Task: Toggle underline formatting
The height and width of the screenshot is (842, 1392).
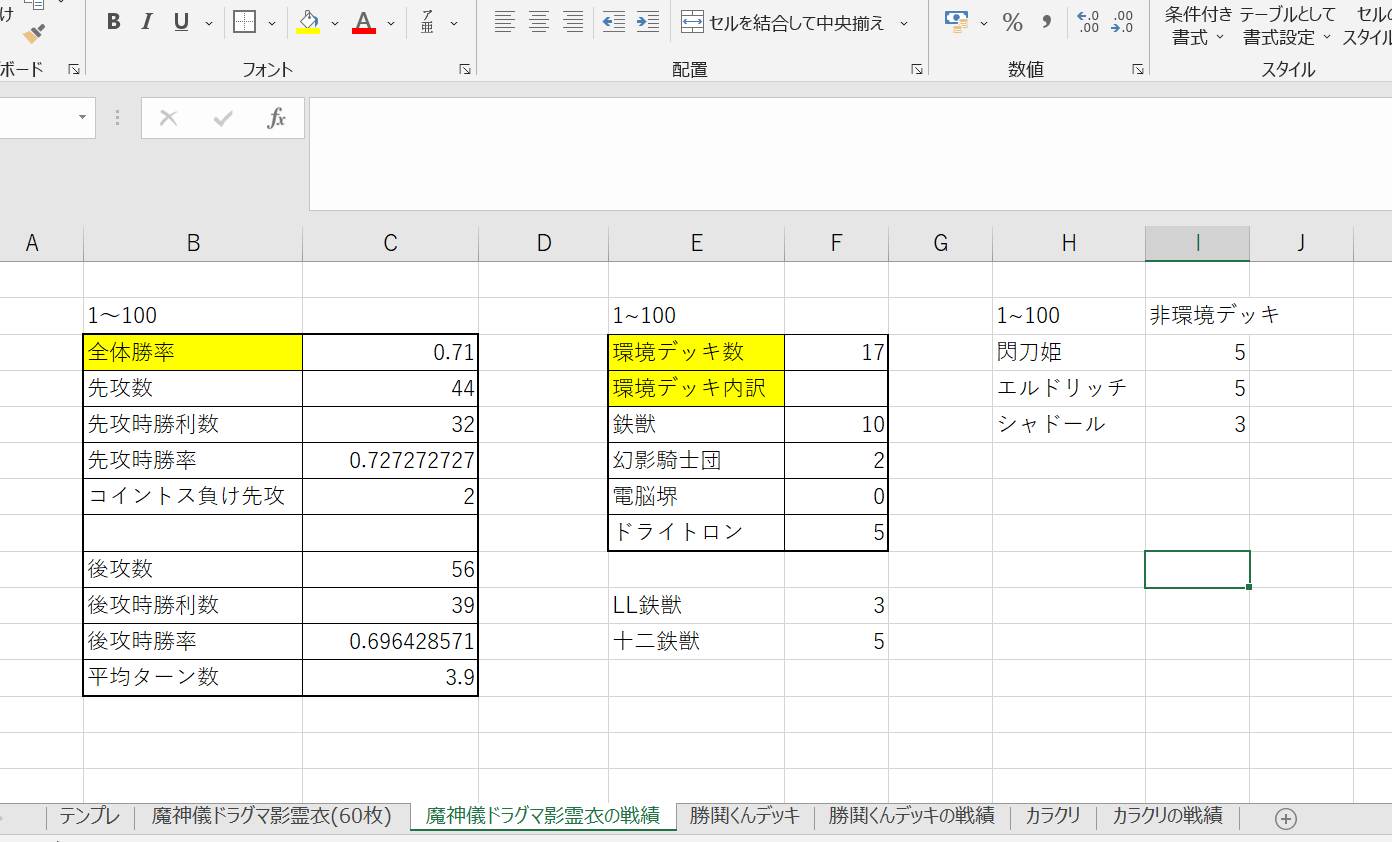Action: click(x=181, y=22)
